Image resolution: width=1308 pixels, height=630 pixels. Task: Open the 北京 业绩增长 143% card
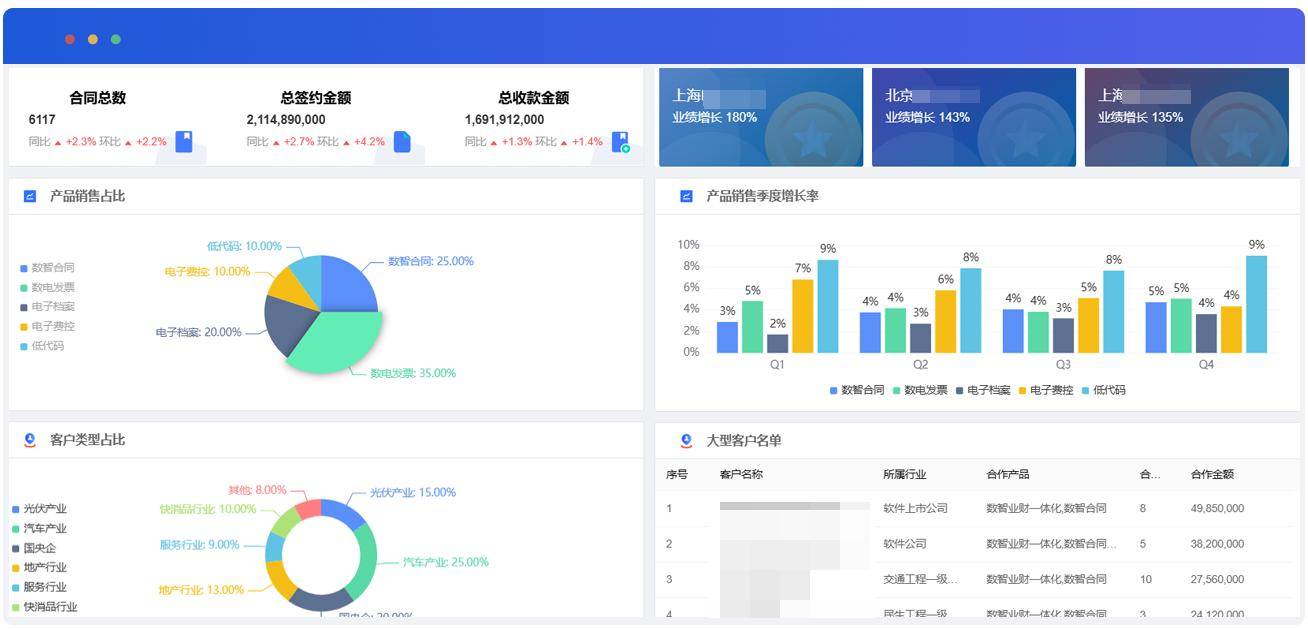pos(973,117)
